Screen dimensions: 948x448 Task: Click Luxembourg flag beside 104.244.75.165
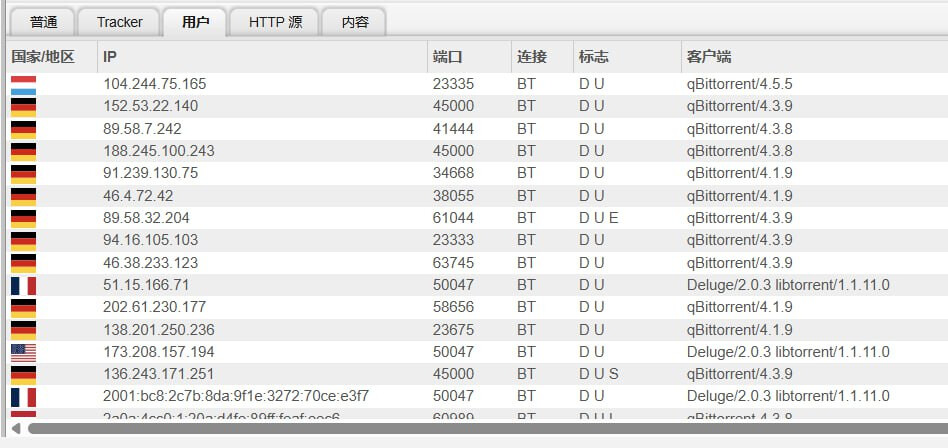23,84
